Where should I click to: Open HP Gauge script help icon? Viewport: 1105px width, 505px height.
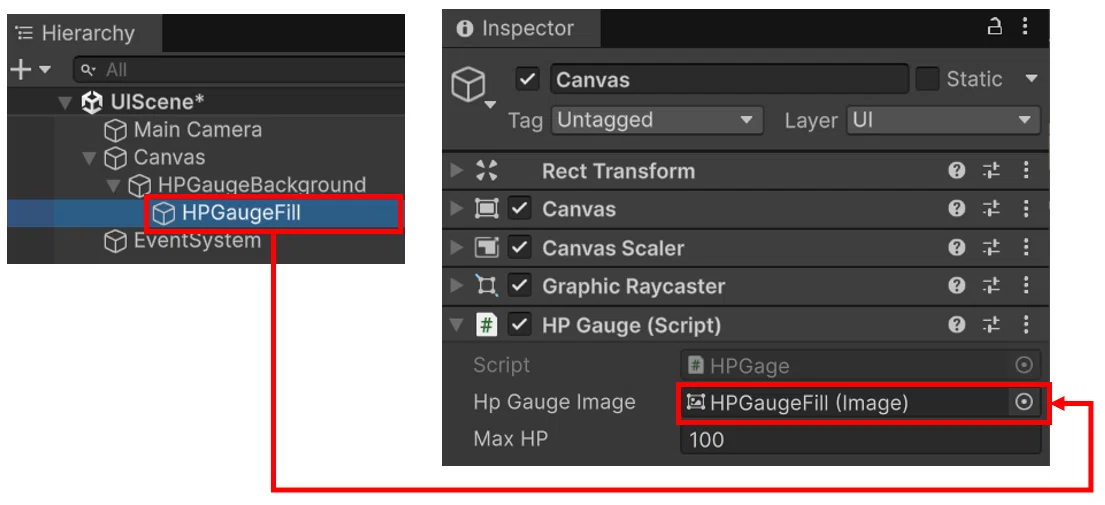[x=956, y=325]
